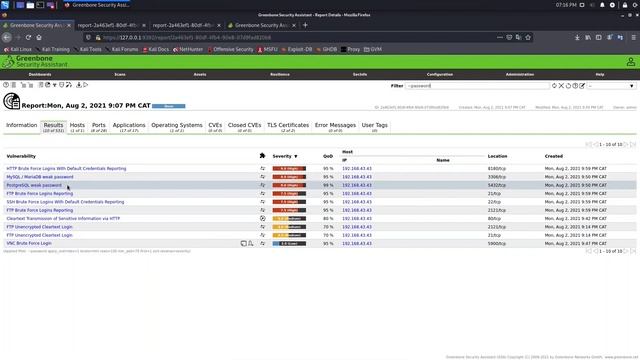640x360 pixels.
Task: Open the Scans menu
Action: [120, 74]
